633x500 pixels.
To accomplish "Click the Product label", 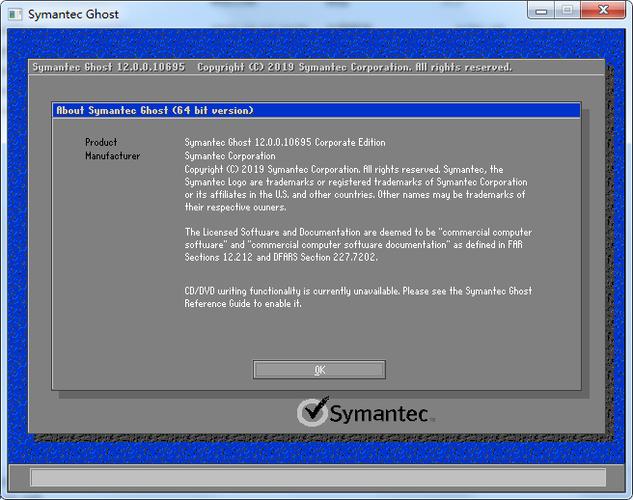I will coord(101,143).
